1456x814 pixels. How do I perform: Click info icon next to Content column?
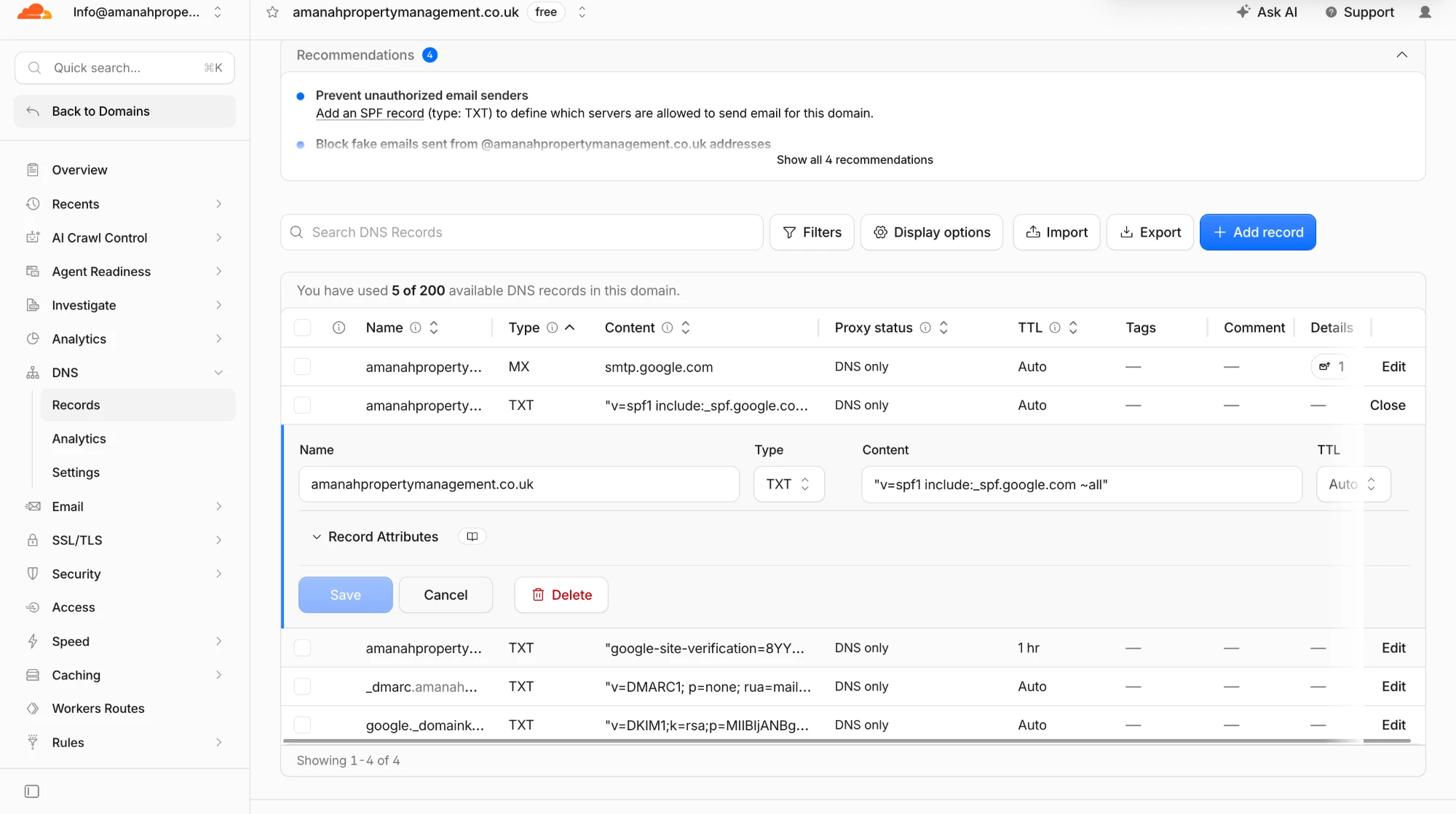click(x=667, y=328)
